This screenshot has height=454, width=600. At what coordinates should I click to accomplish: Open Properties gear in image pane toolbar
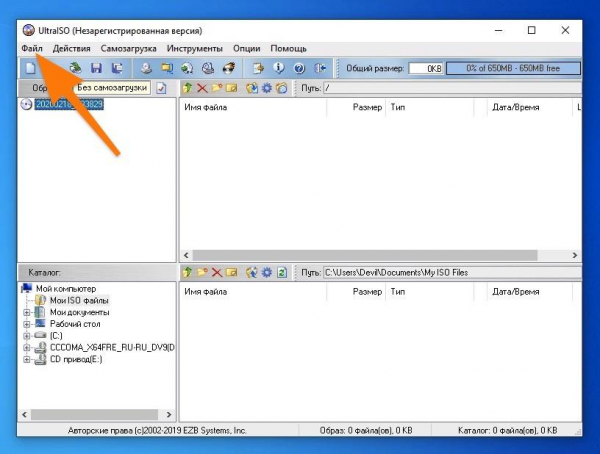pos(267,88)
